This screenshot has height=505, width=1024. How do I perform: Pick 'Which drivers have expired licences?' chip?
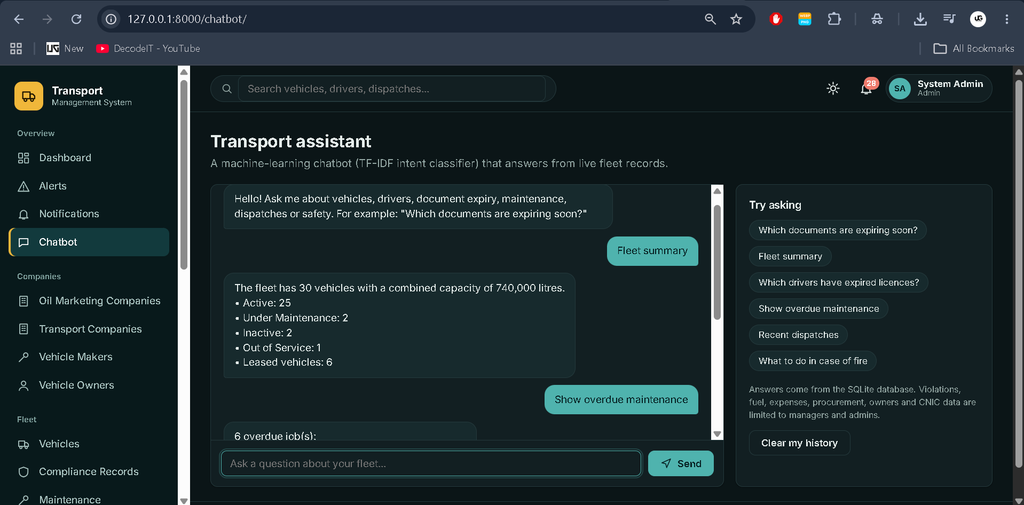(x=839, y=283)
